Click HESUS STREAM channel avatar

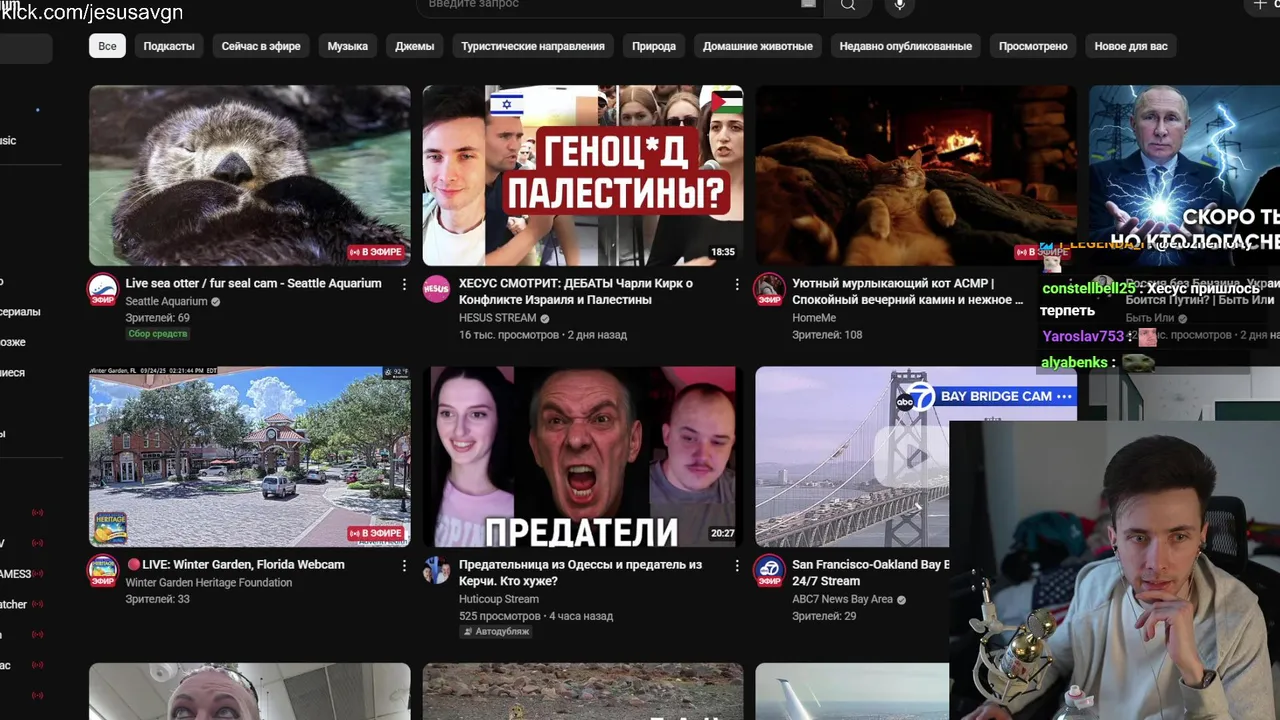click(x=436, y=289)
